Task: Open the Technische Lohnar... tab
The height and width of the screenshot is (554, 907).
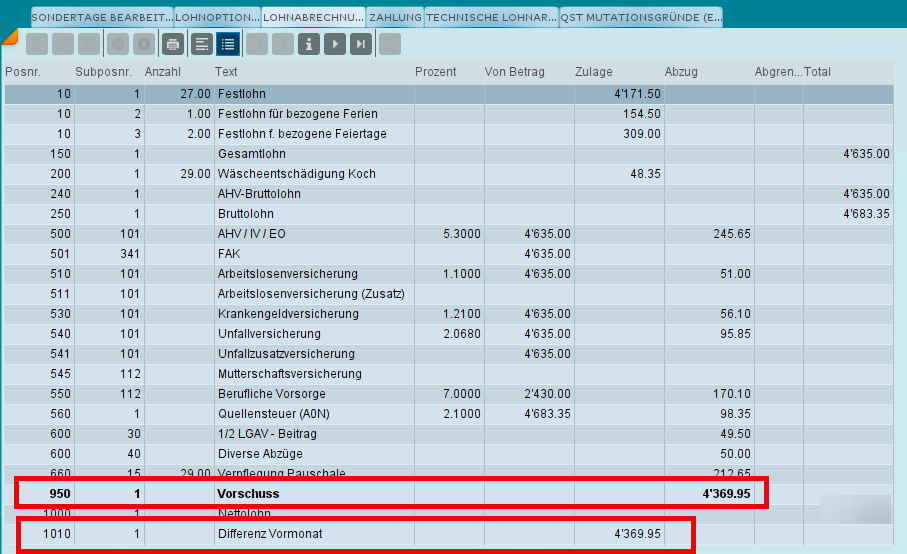Action: click(491, 17)
